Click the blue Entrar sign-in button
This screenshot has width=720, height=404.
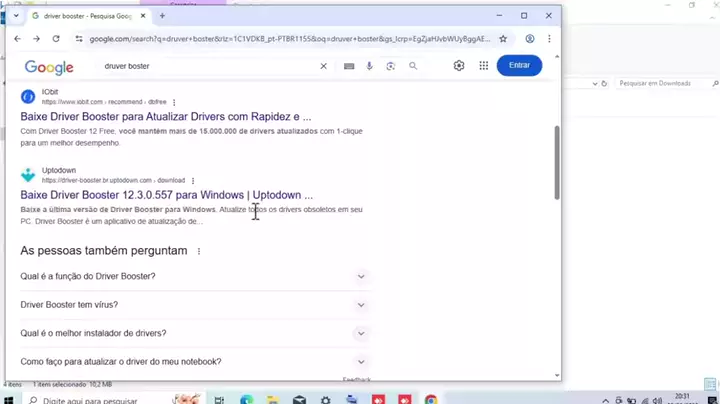click(x=519, y=65)
